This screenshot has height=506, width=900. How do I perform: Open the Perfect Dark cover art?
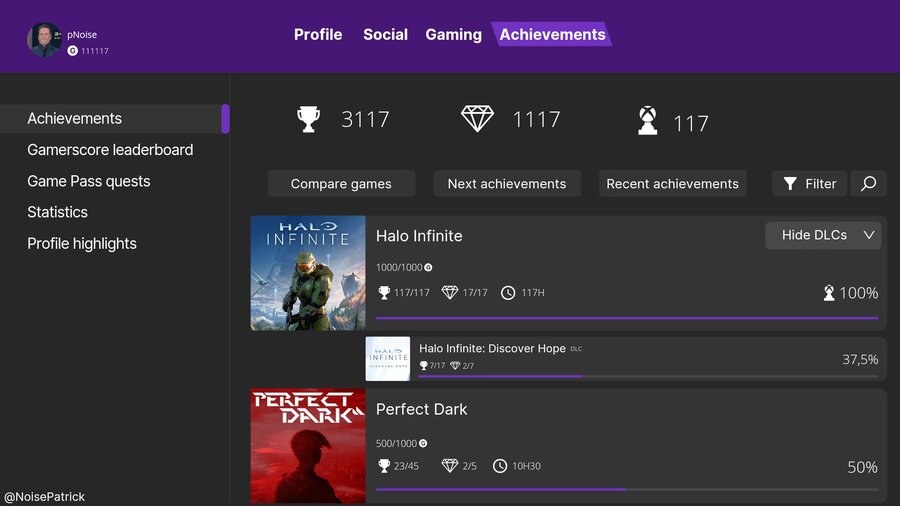[x=308, y=446]
